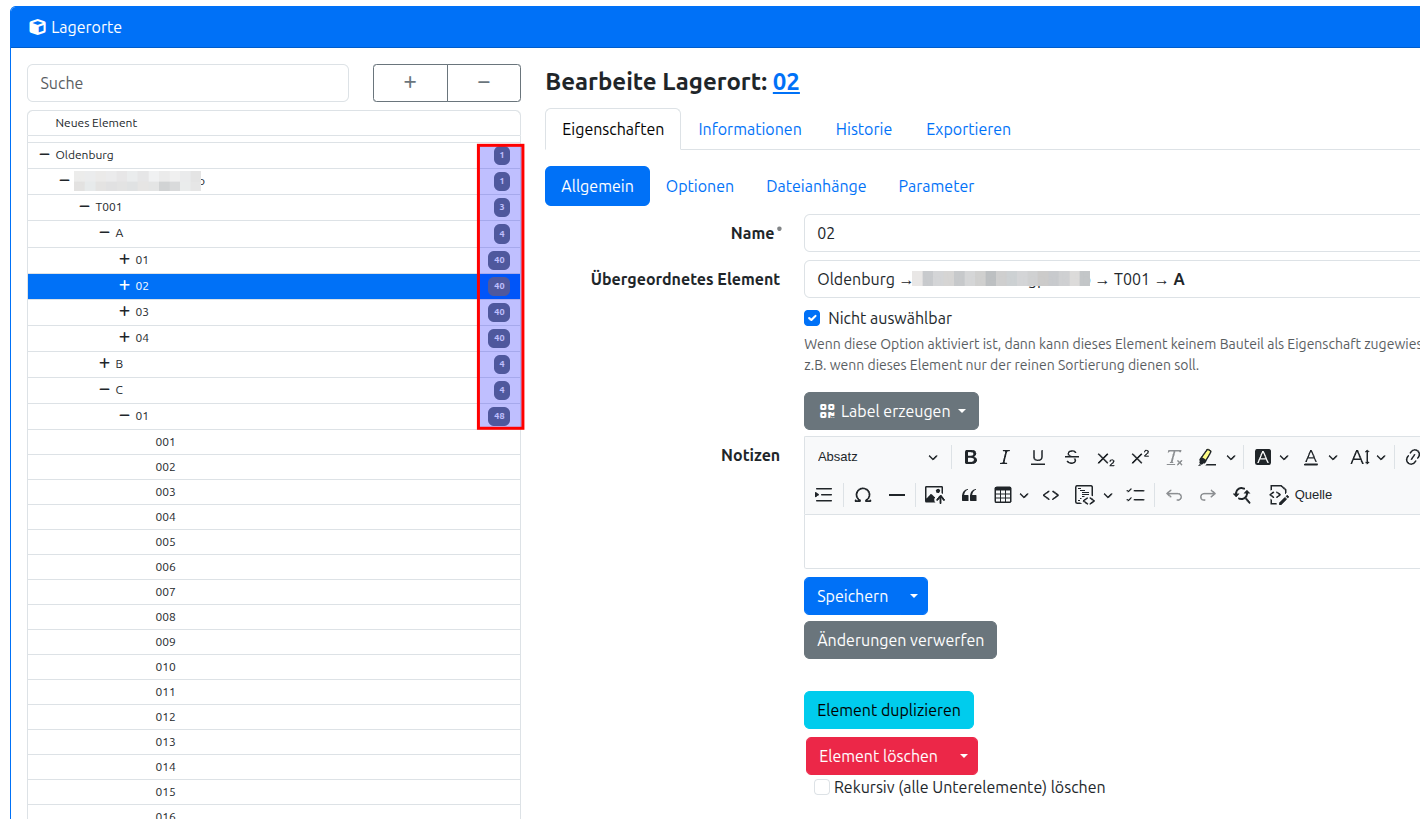This screenshot has height=819, width=1420.
Task: Open the Dateianhänge sub-tab
Action: point(816,186)
